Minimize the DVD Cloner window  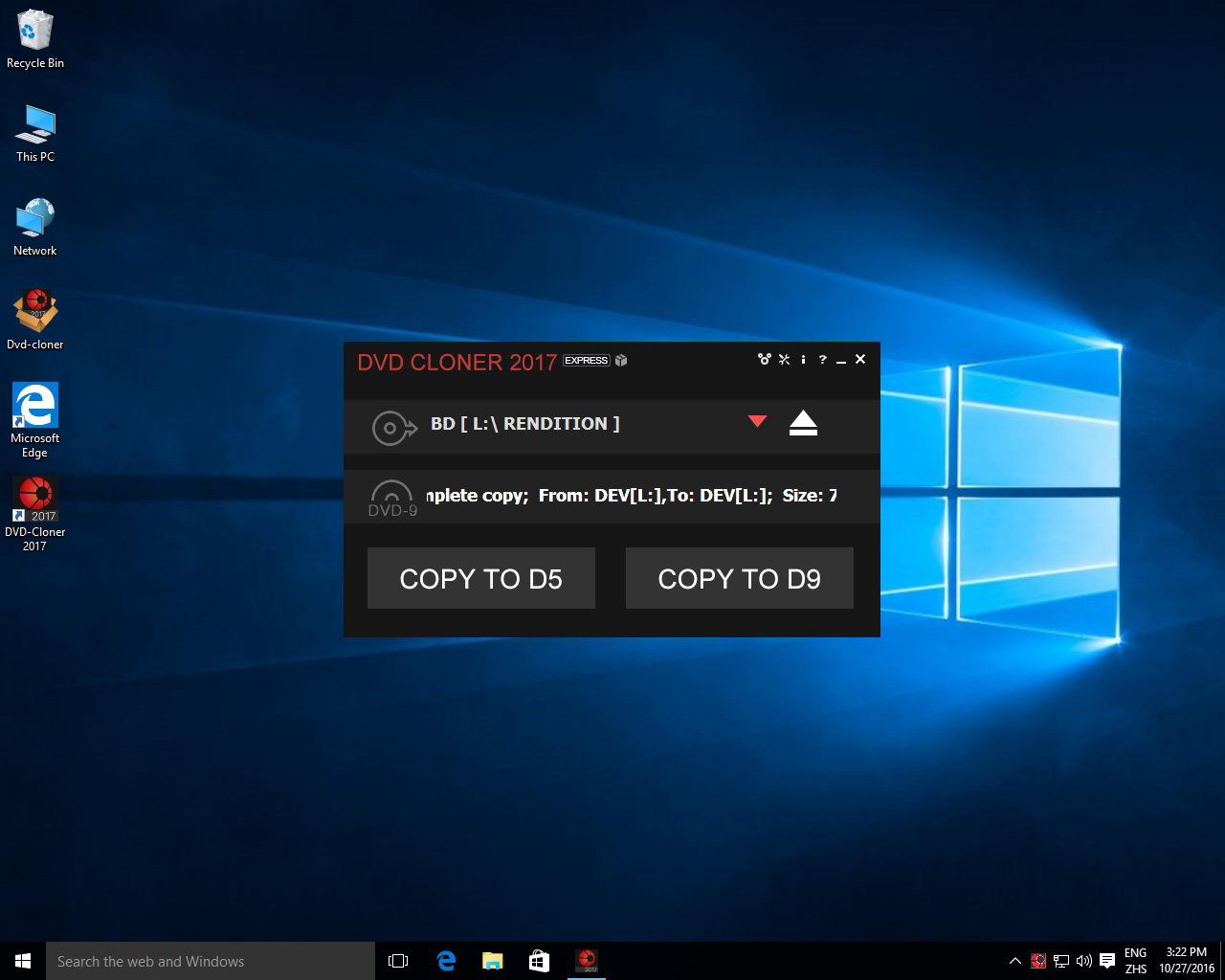(841, 361)
